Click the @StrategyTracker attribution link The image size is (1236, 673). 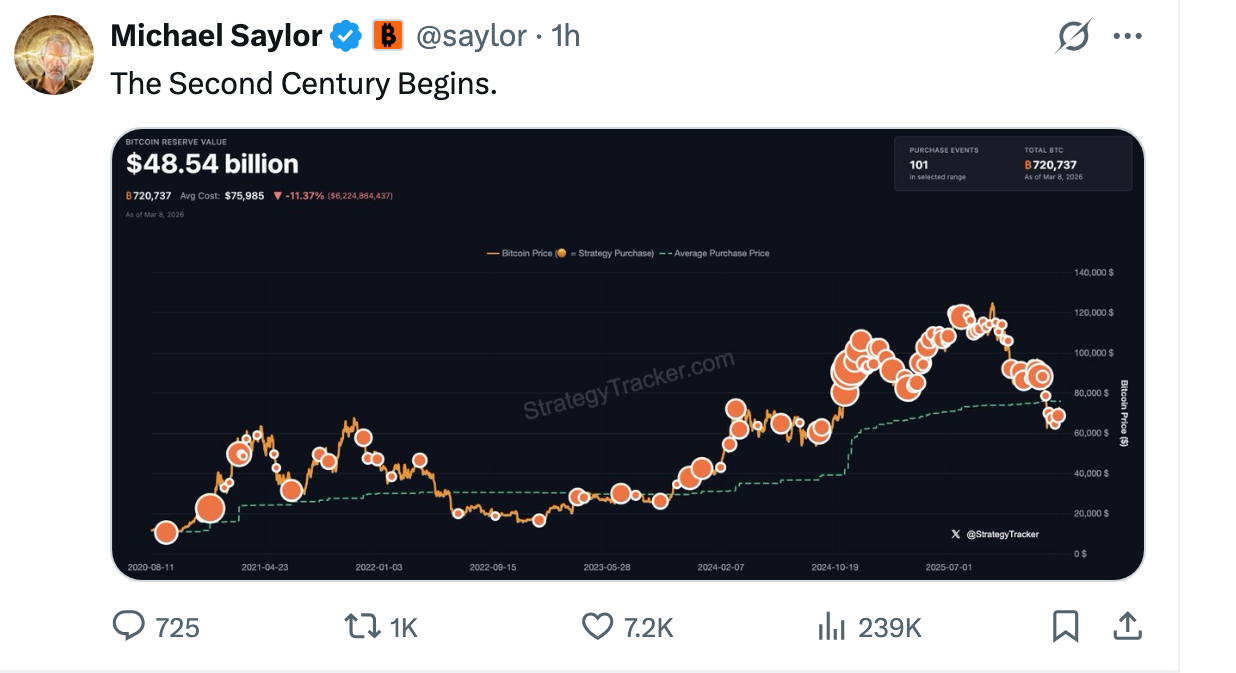pos(1002,534)
